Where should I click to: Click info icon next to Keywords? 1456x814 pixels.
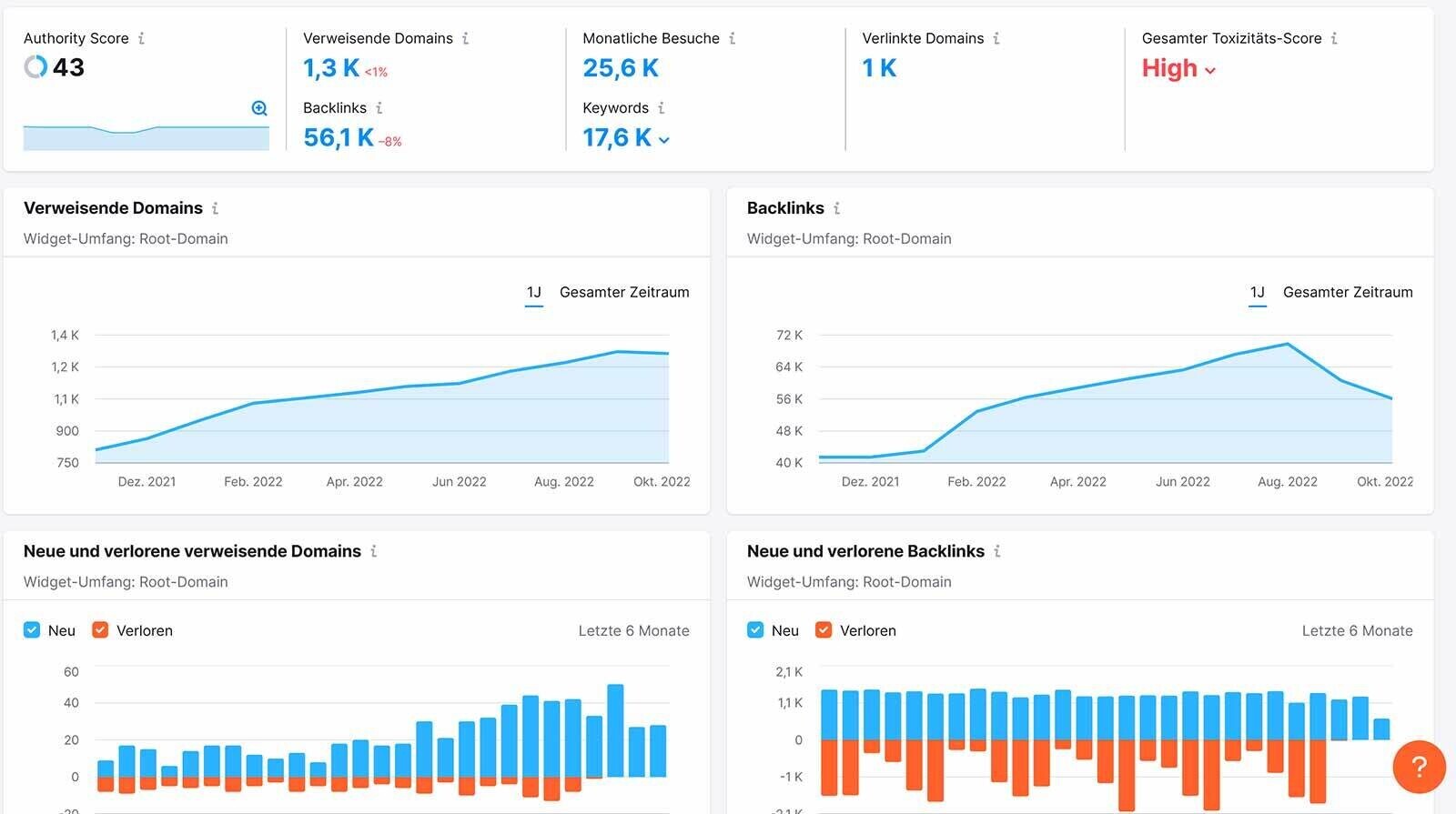[662, 107]
